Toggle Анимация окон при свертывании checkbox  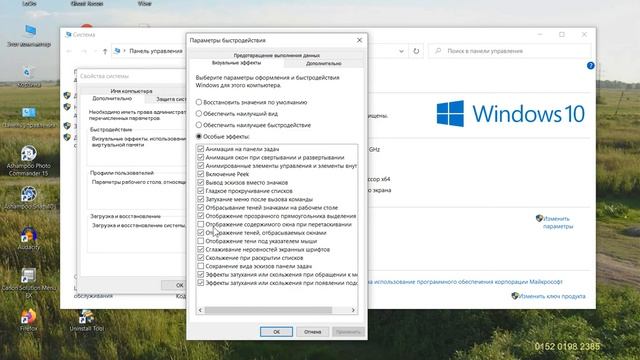[x=200, y=157]
